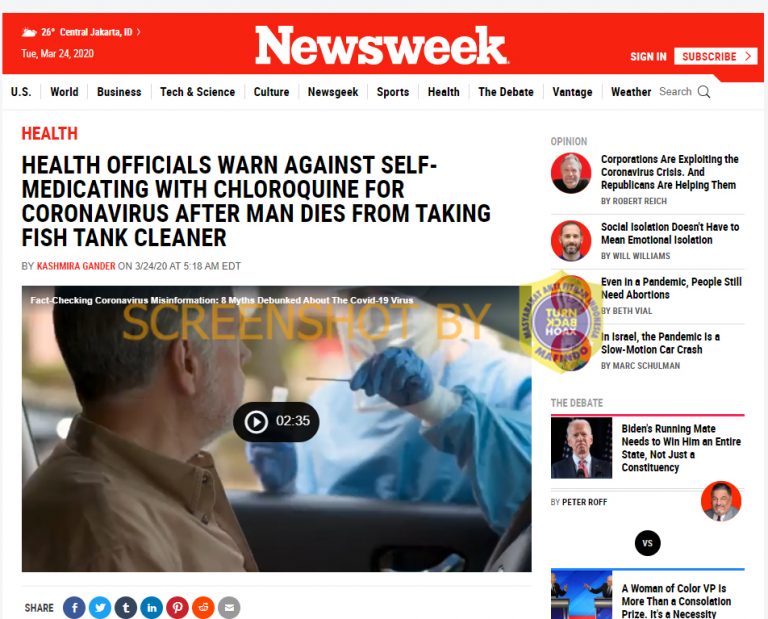The height and width of the screenshot is (619, 768).
Task: Share article on Tumblr
Action: 126,607
